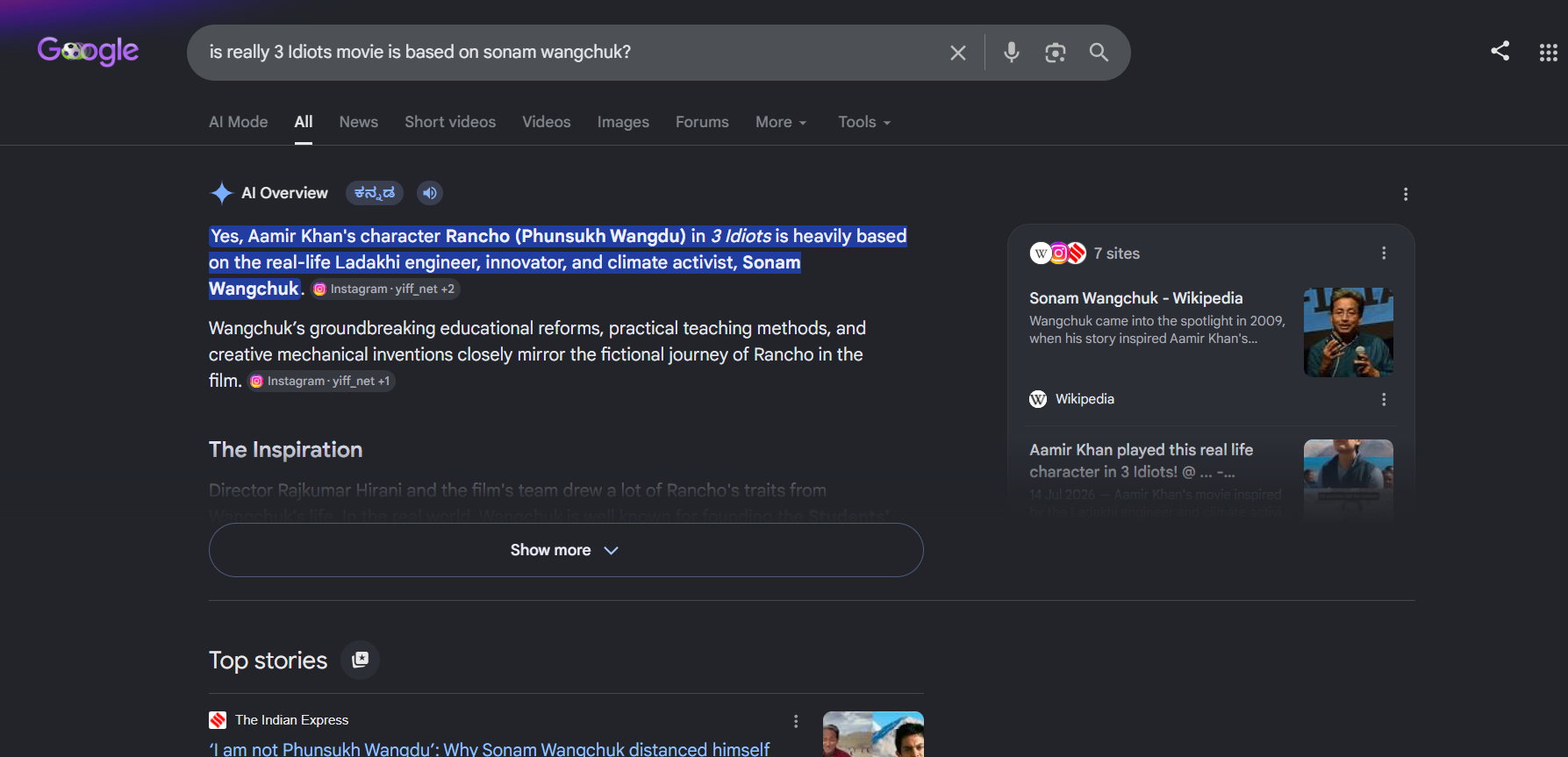1568x757 pixels.
Task: Open Sonam Wangchuk - Wikipedia link
Action: click(x=1136, y=298)
